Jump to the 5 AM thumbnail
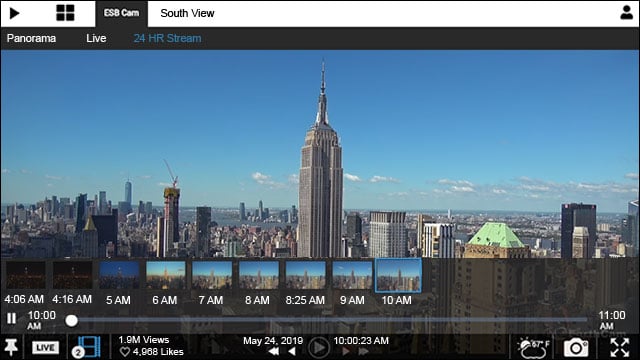 tap(119, 275)
